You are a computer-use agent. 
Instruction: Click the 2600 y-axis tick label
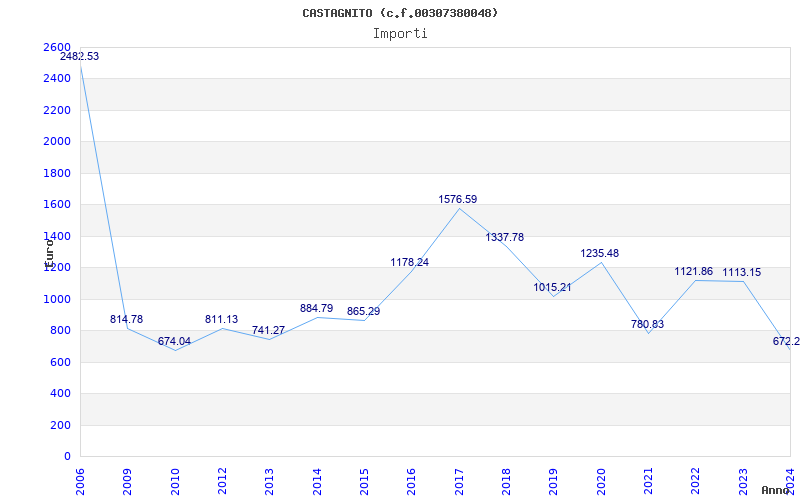coord(57,47)
